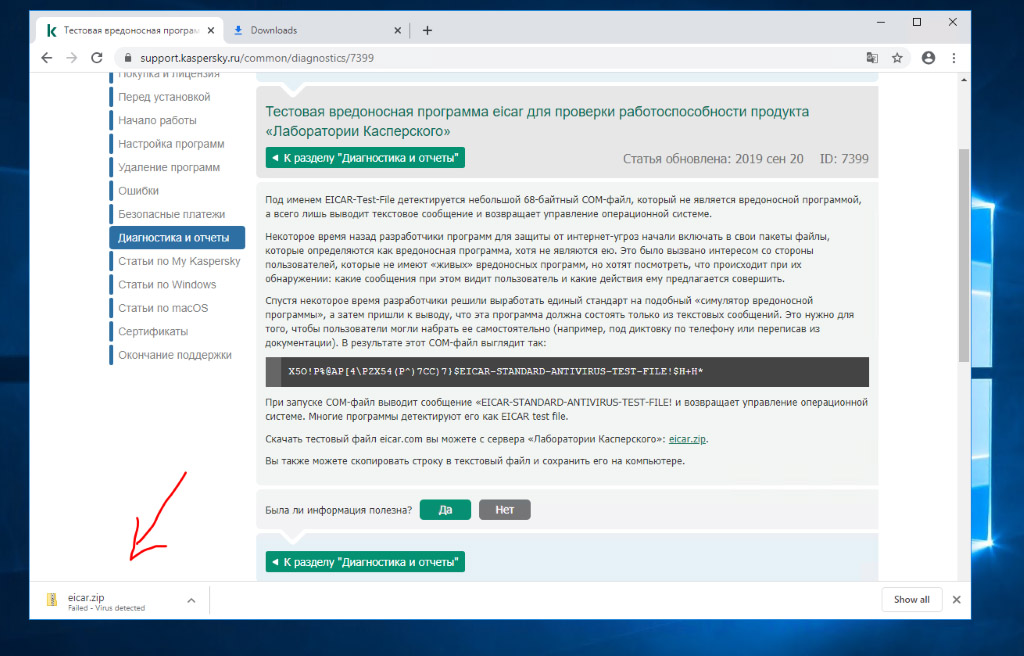Click the bottom 'К разделу Диагностика и отчеты' button
The width and height of the screenshot is (1024, 656).
click(365, 562)
